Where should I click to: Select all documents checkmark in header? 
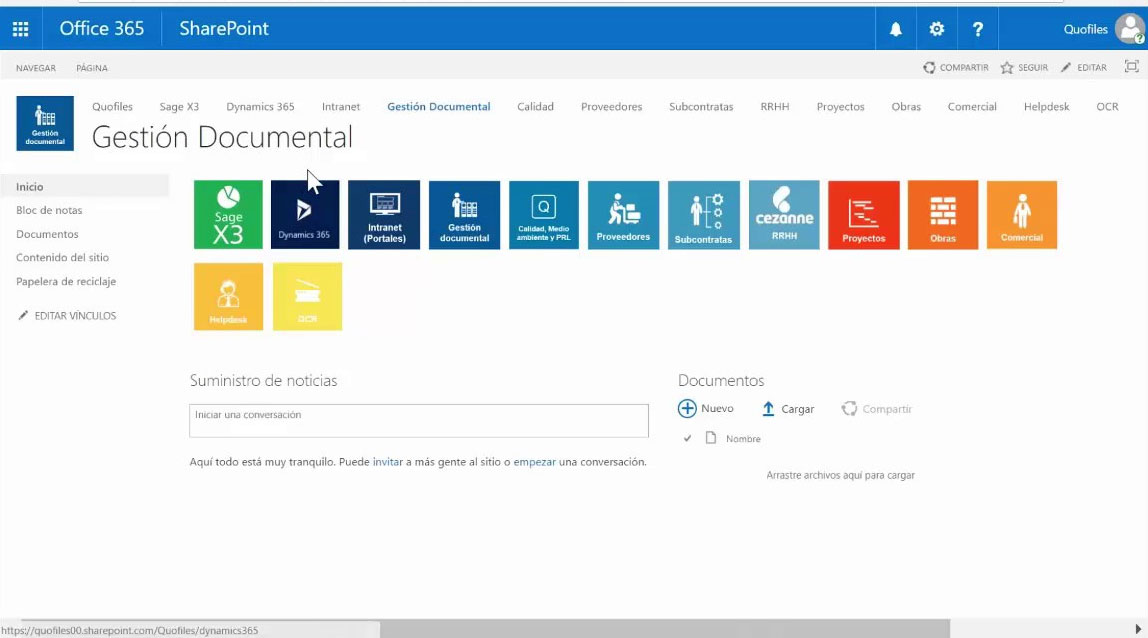(687, 438)
